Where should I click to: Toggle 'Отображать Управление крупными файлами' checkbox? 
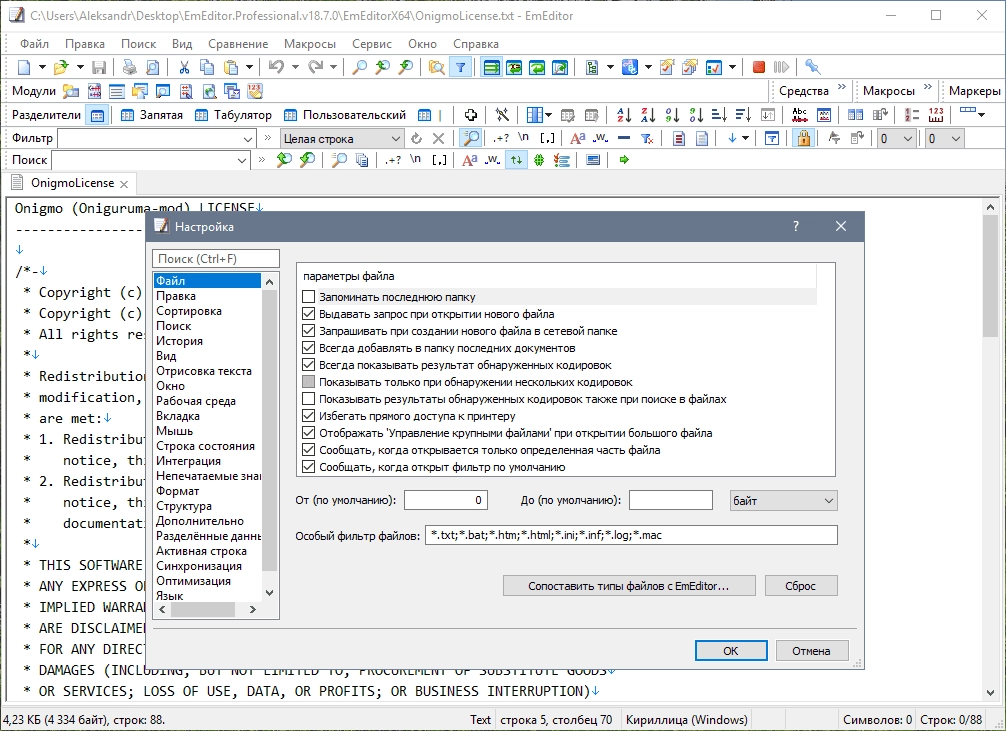coord(309,433)
